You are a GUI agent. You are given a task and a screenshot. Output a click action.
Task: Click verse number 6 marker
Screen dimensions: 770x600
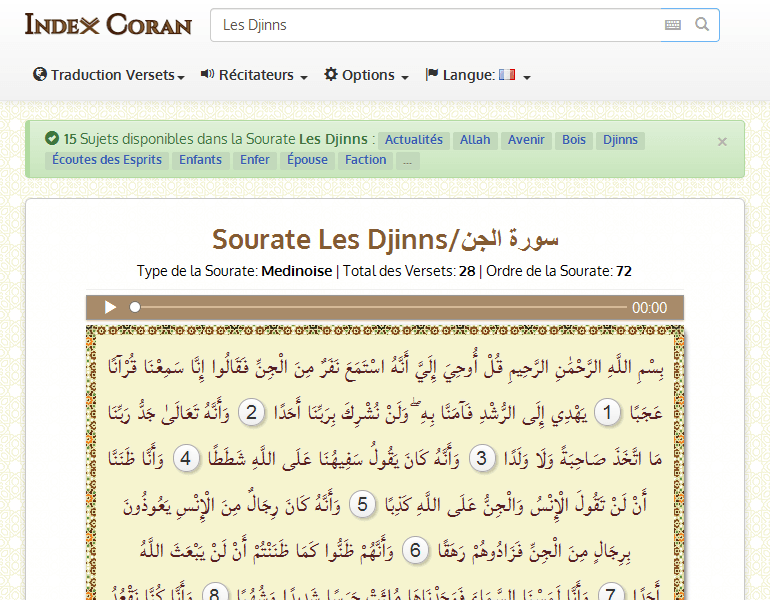tap(417, 551)
